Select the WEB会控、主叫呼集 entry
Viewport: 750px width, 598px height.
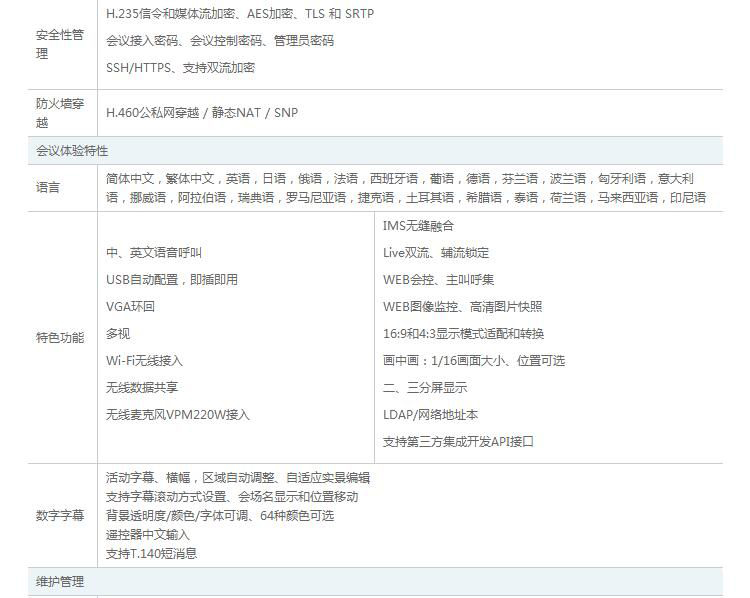438,280
